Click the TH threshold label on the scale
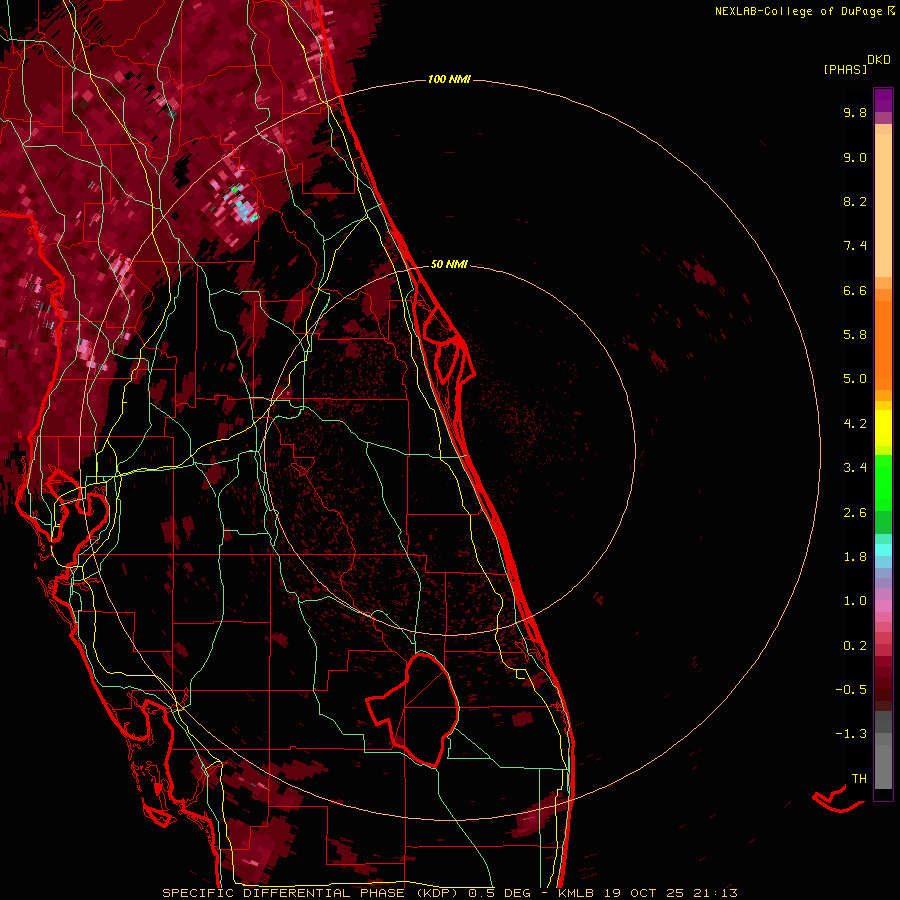Screen dimensions: 900x900 [859, 778]
